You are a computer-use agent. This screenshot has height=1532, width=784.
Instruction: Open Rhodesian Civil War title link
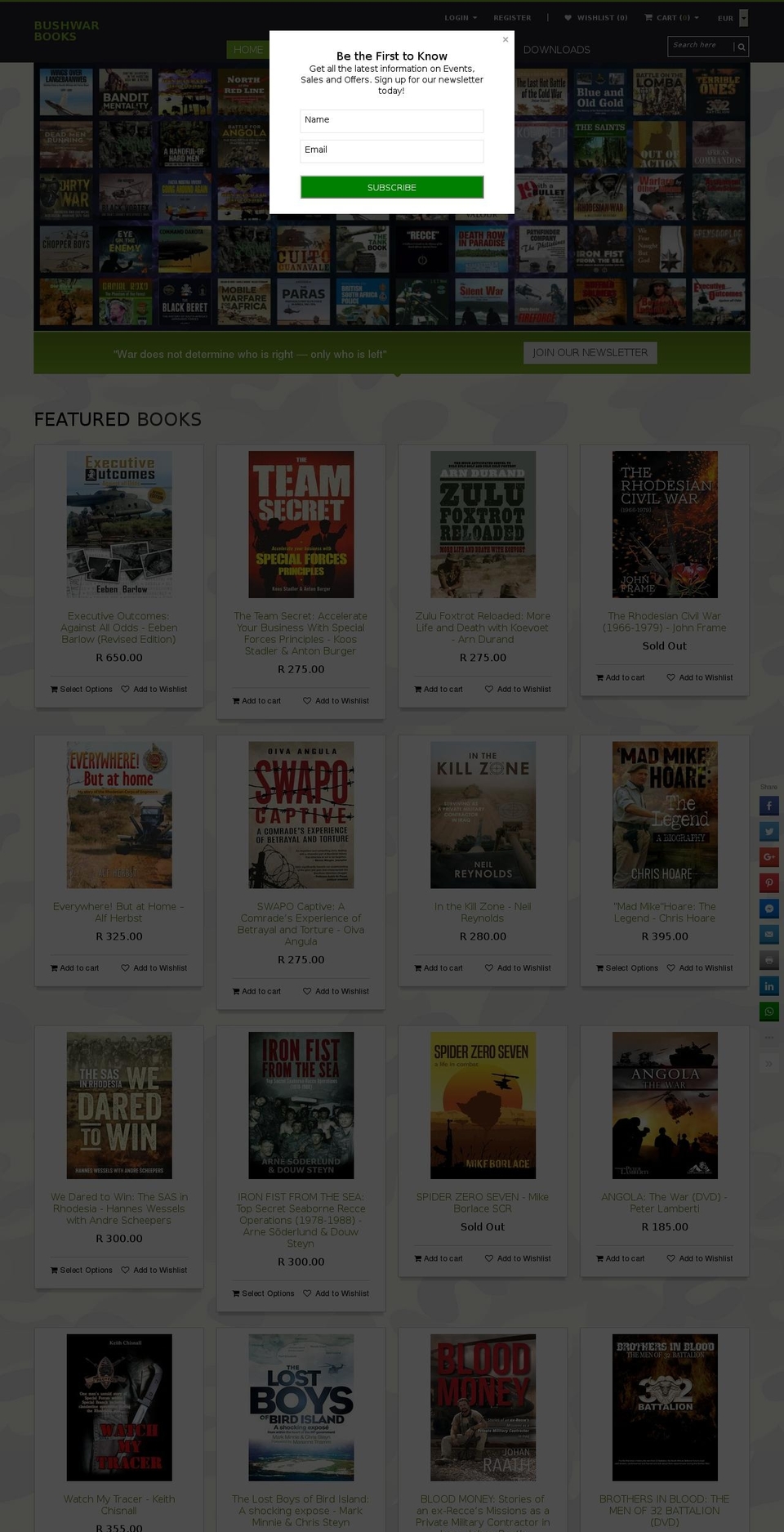point(665,622)
